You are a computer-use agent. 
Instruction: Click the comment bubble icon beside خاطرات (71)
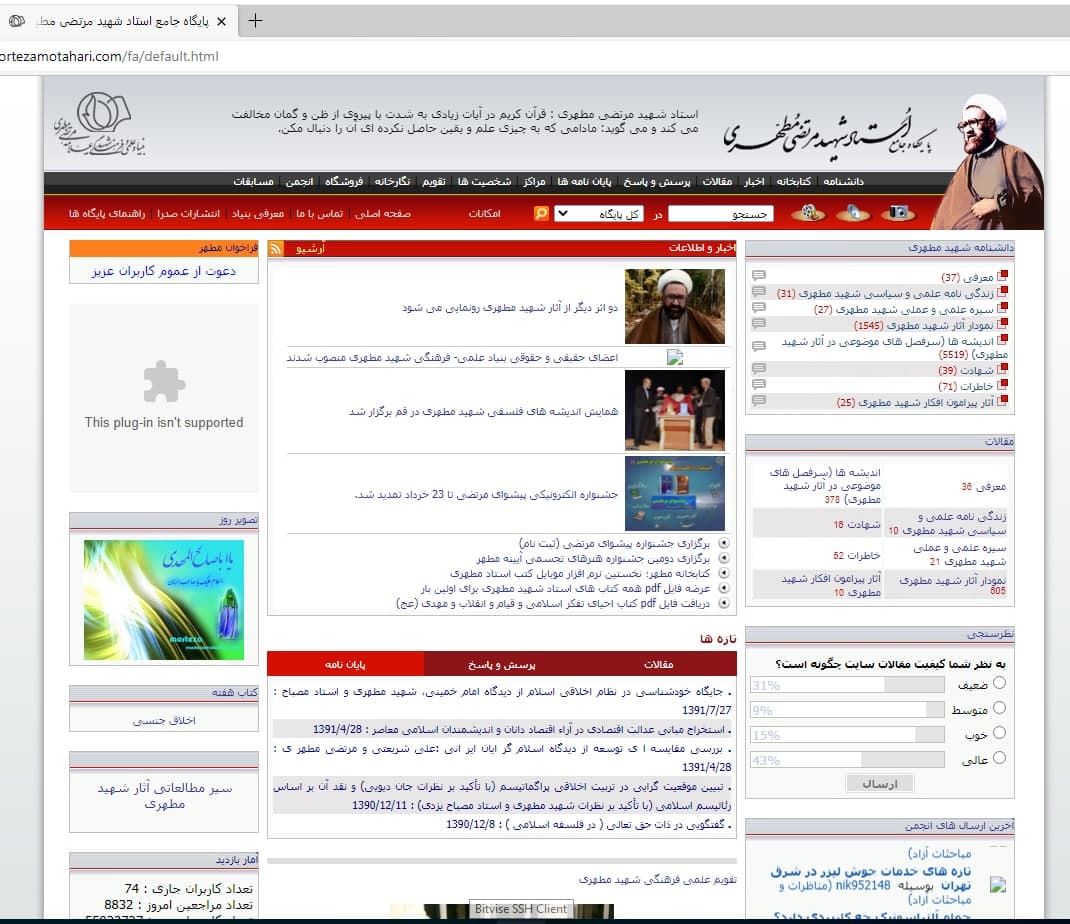pyautogui.click(x=759, y=386)
